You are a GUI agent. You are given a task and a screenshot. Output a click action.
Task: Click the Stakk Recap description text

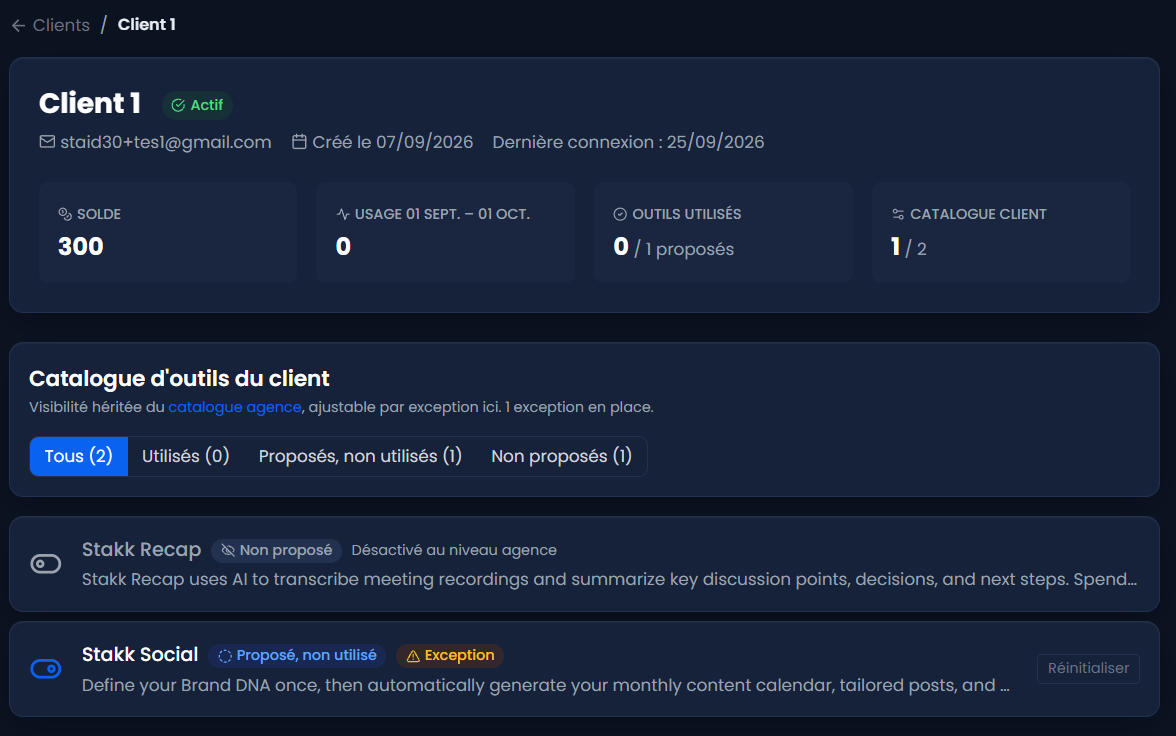coord(609,579)
